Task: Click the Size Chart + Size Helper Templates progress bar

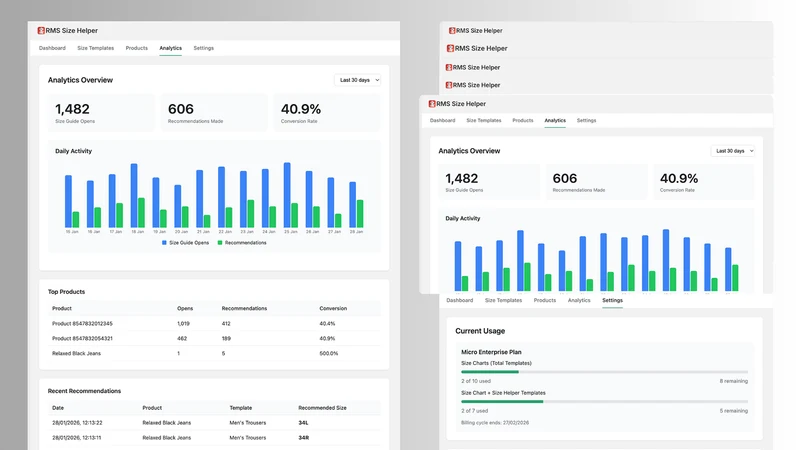Action: (x=605, y=402)
